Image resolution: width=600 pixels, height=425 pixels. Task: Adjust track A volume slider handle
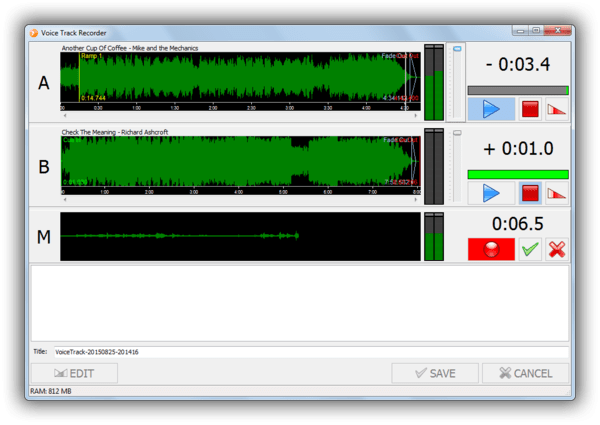coord(457,49)
